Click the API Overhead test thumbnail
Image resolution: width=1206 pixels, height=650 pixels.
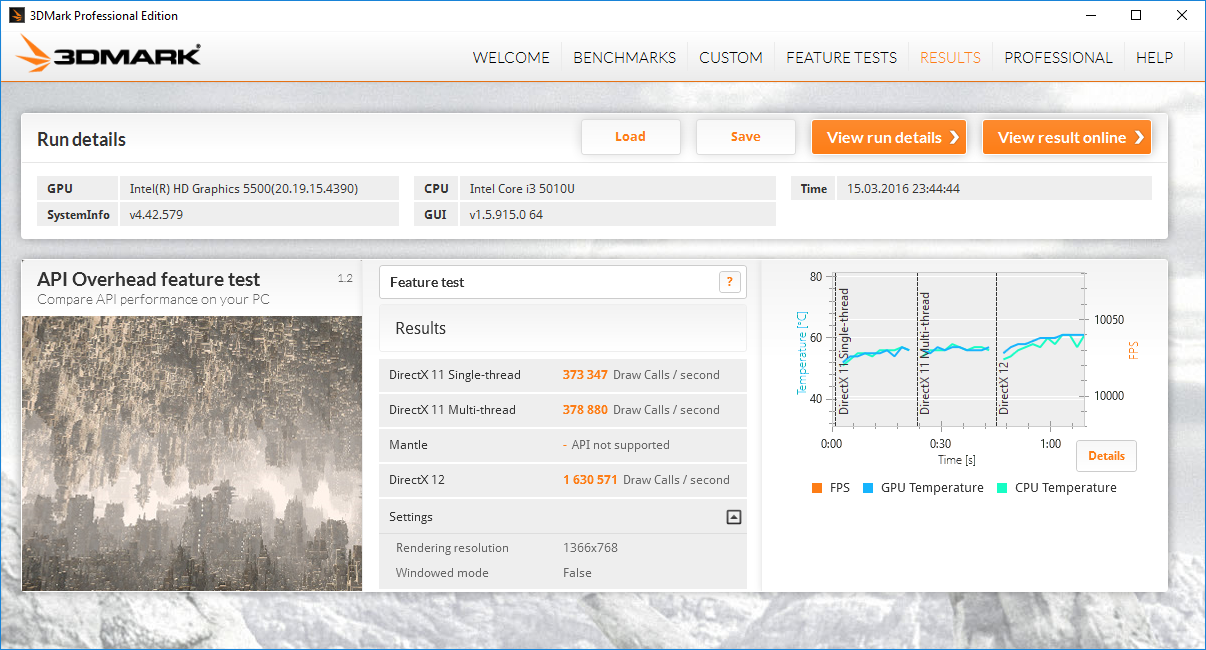pos(192,452)
